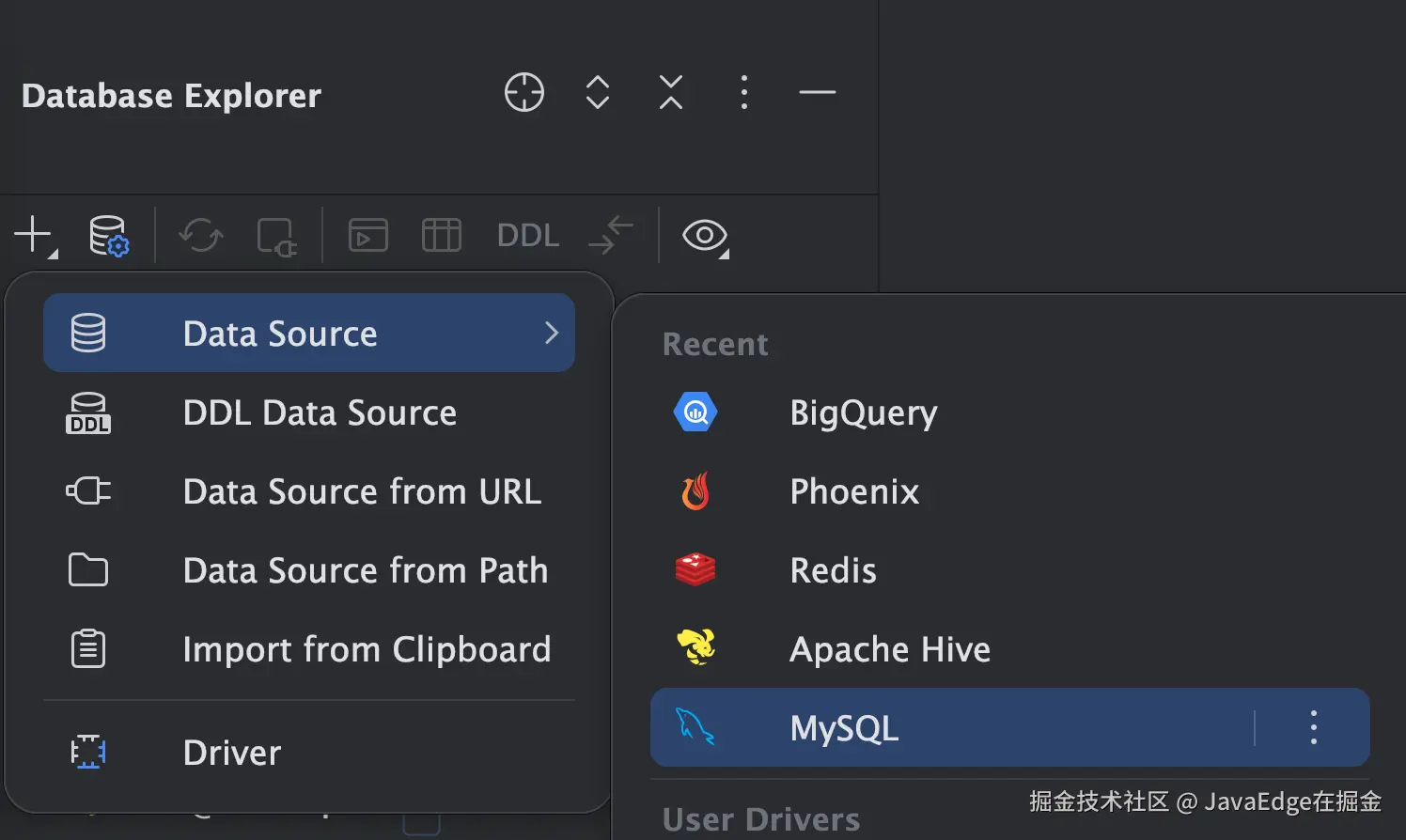Image resolution: width=1406 pixels, height=840 pixels.
Task: Expand all nodes in Database Explorer
Action: pos(598,92)
